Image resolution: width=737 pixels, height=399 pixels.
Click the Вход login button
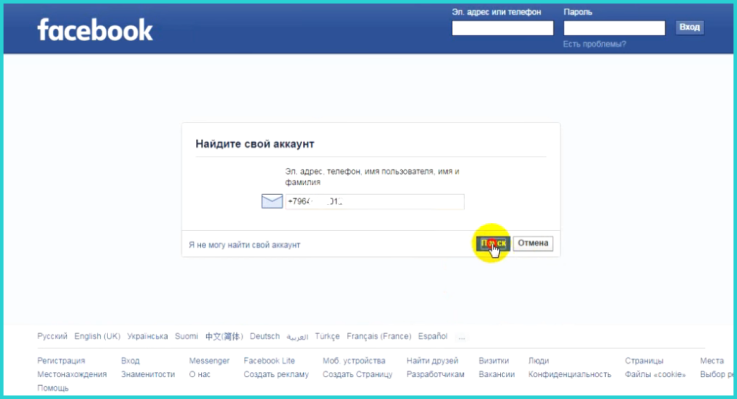pos(690,27)
